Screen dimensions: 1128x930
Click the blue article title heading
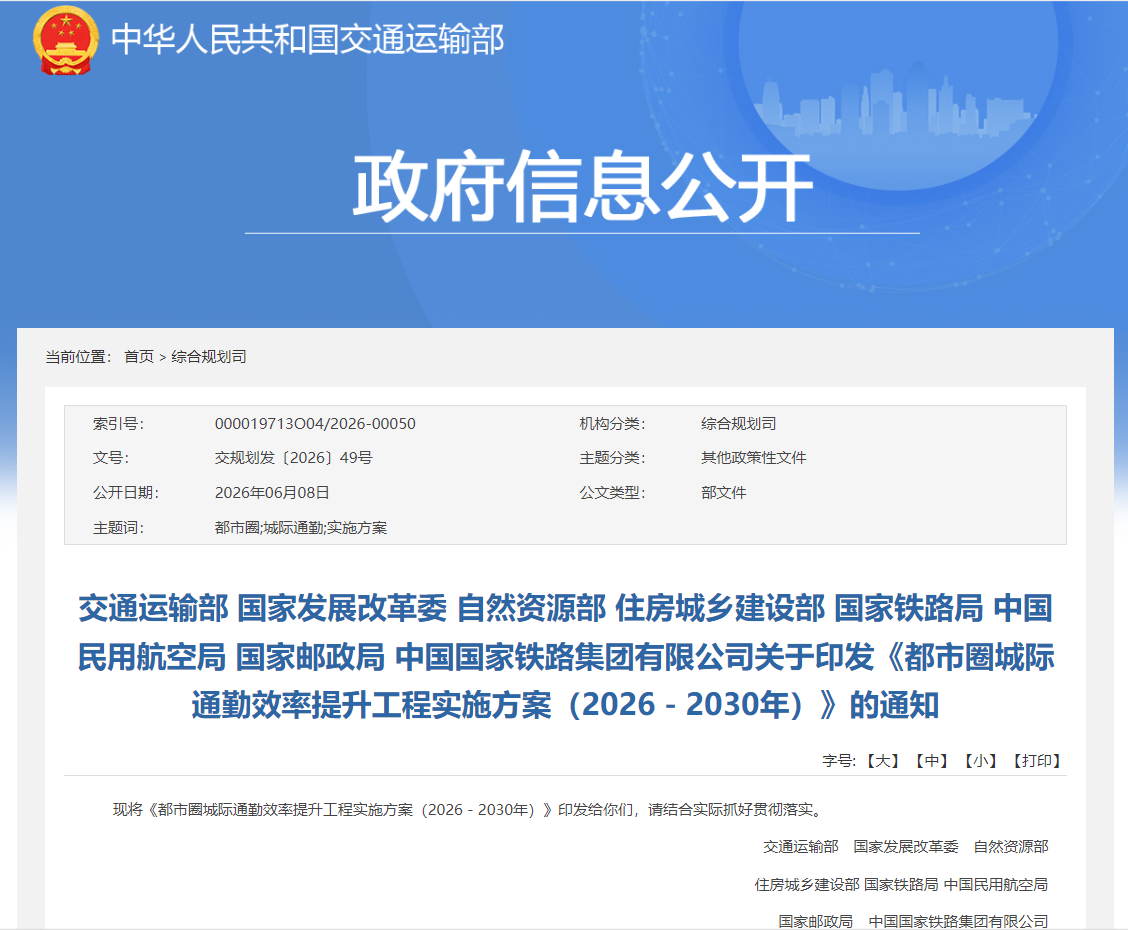coord(565,657)
